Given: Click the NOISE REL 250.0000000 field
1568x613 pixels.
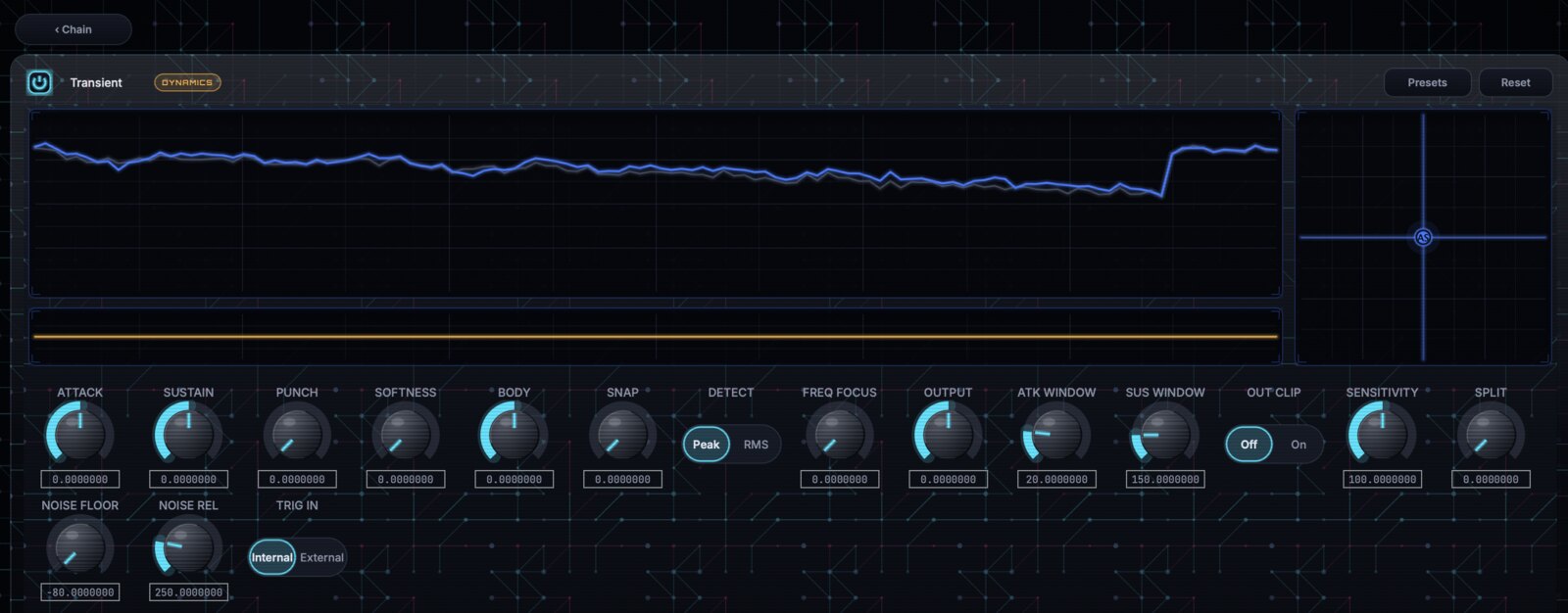Looking at the screenshot, I should click(188, 592).
